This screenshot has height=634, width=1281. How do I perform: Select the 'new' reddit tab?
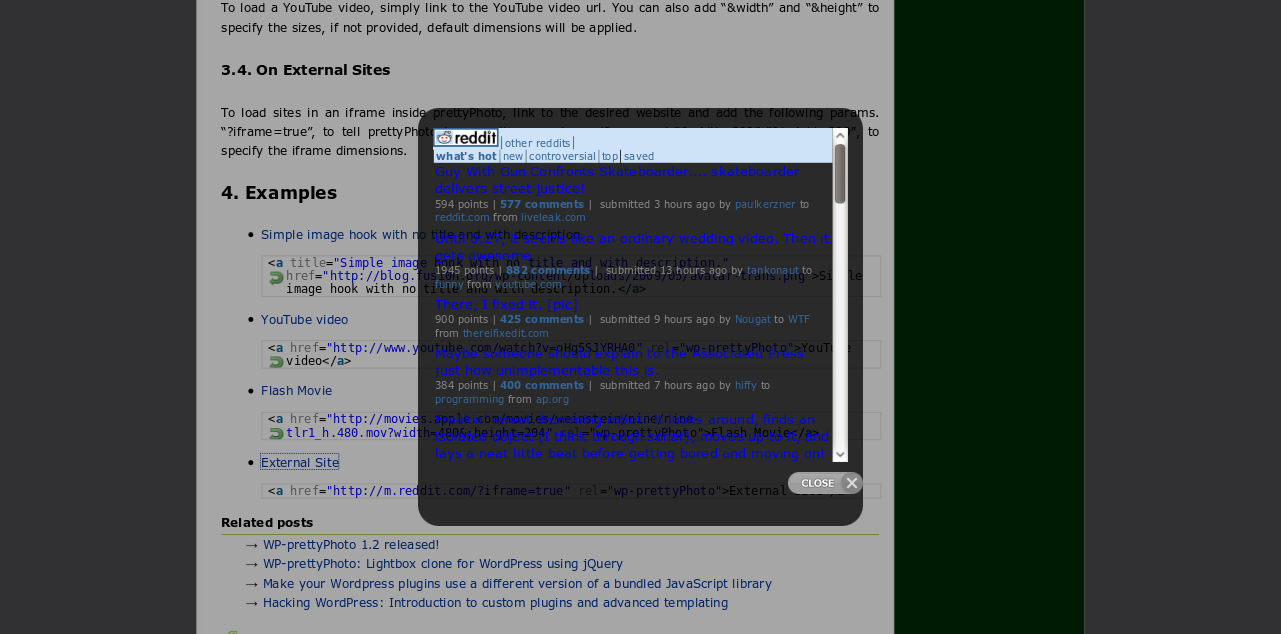[513, 156]
